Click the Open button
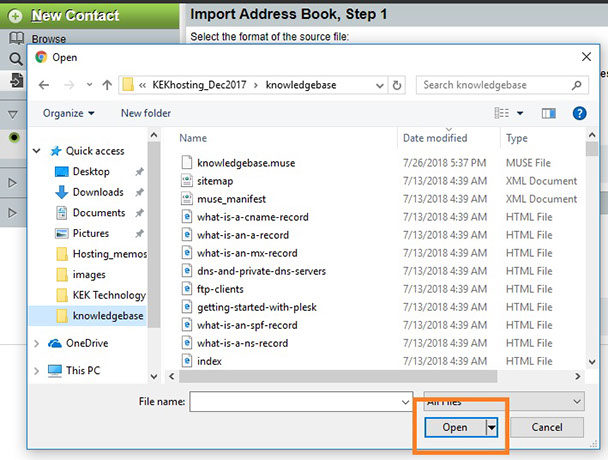This screenshot has width=608, height=460. [454, 427]
